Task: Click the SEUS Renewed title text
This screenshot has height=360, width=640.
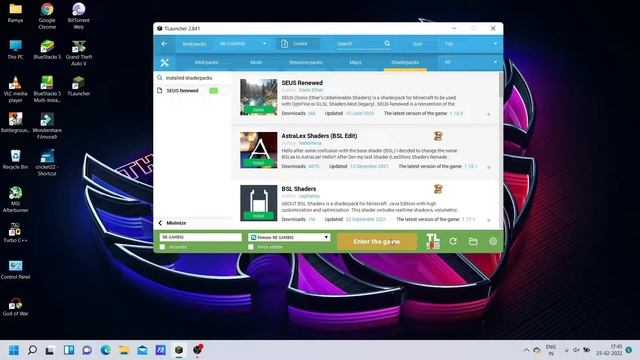Action: (302, 82)
